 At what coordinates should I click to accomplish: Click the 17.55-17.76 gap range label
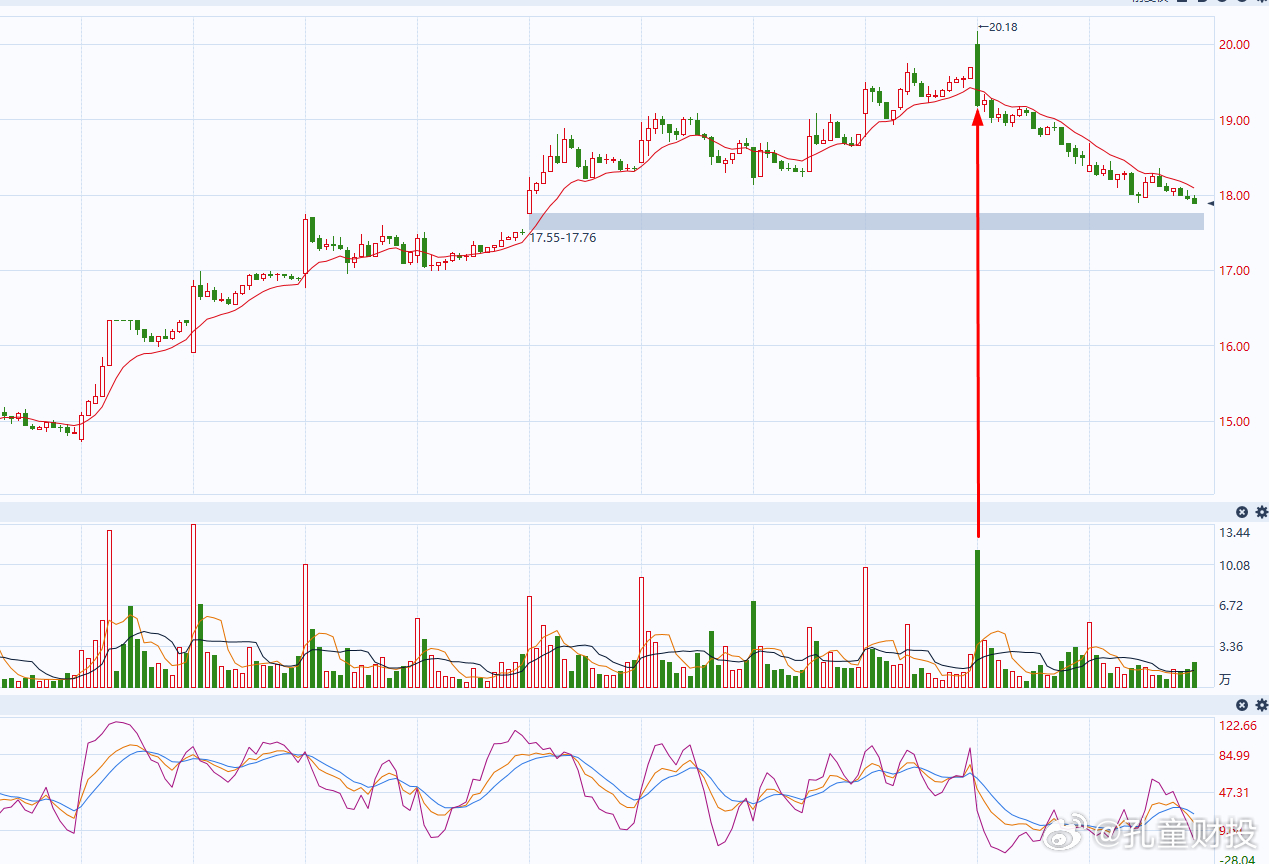563,238
